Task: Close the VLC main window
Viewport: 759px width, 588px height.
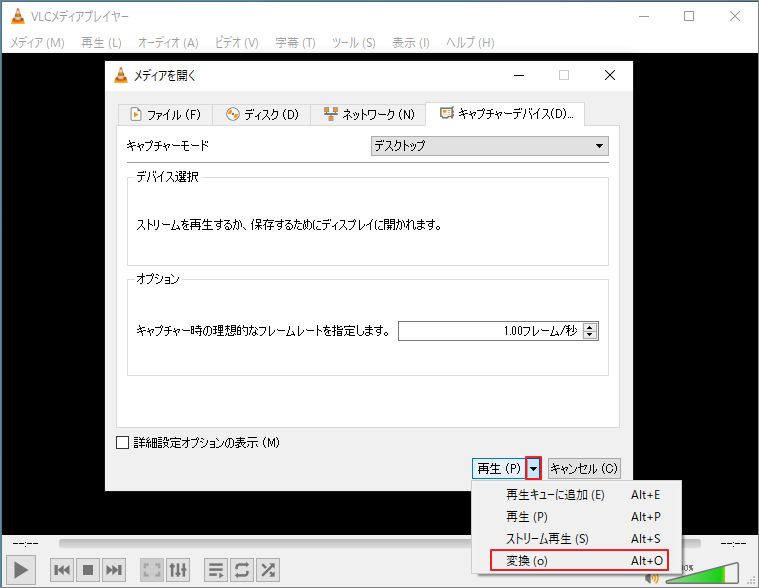Action: [735, 16]
